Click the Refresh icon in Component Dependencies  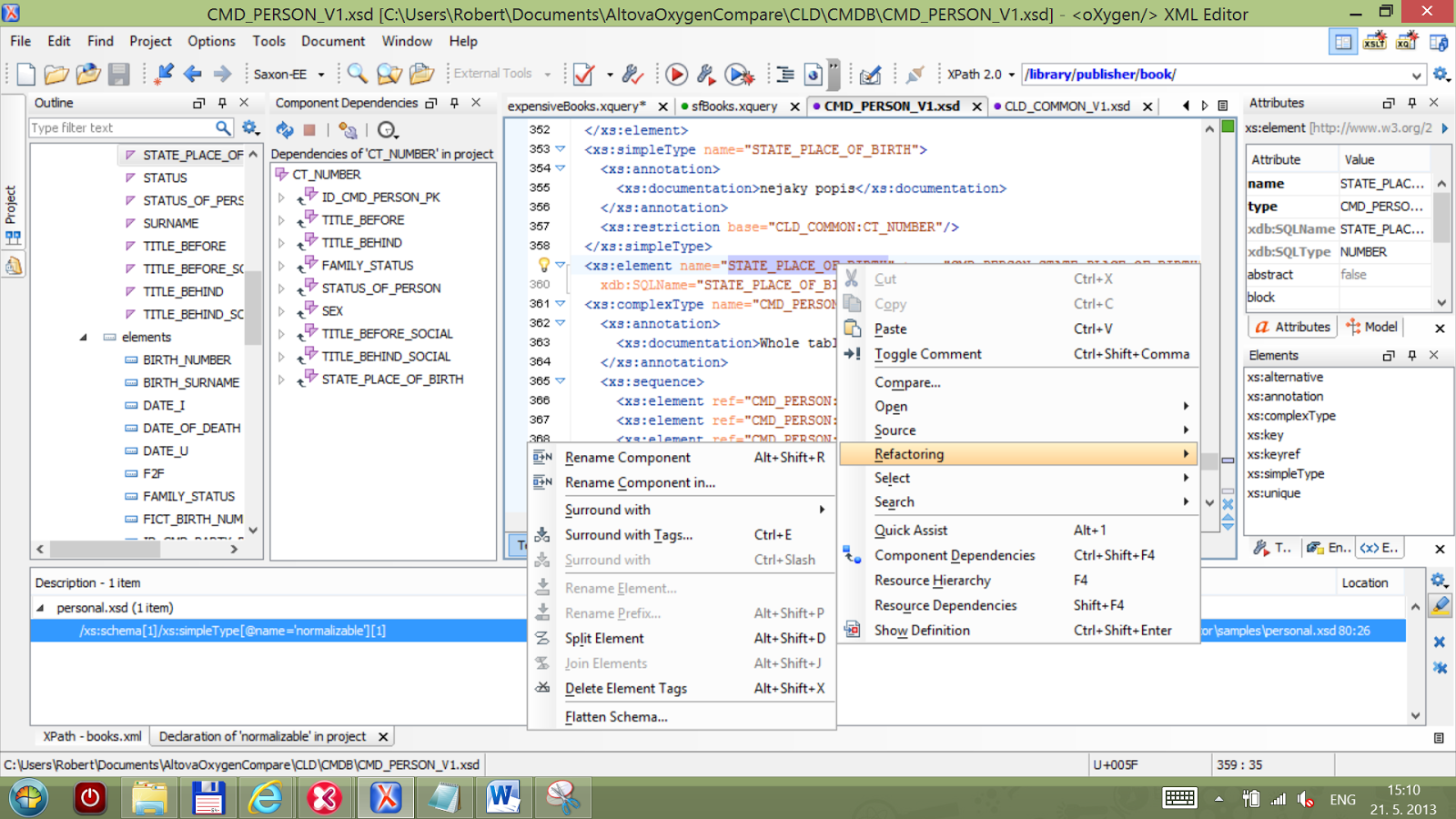point(285,129)
